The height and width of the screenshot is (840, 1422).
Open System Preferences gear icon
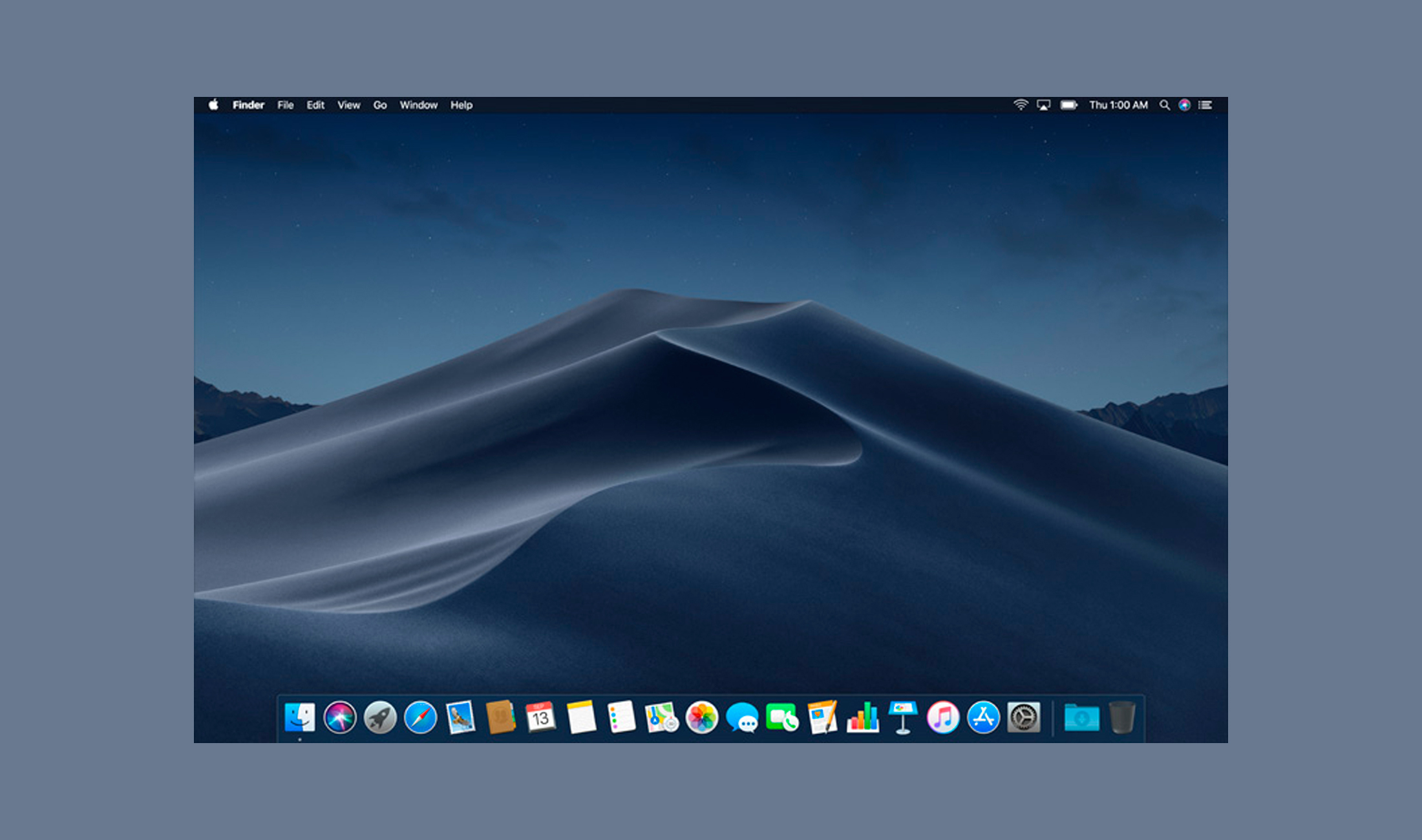point(1024,717)
